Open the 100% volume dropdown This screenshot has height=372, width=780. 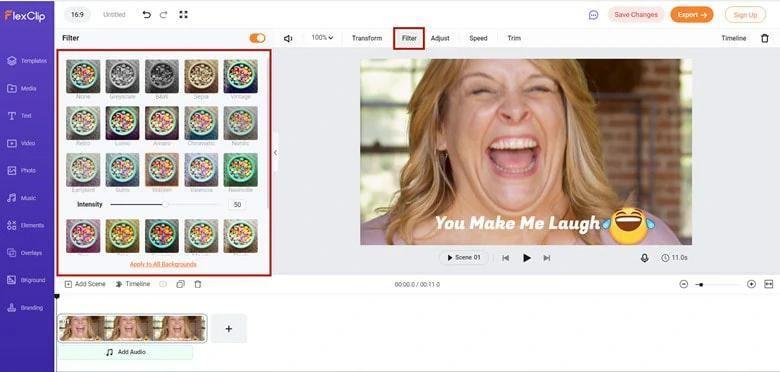pos(322,38)
